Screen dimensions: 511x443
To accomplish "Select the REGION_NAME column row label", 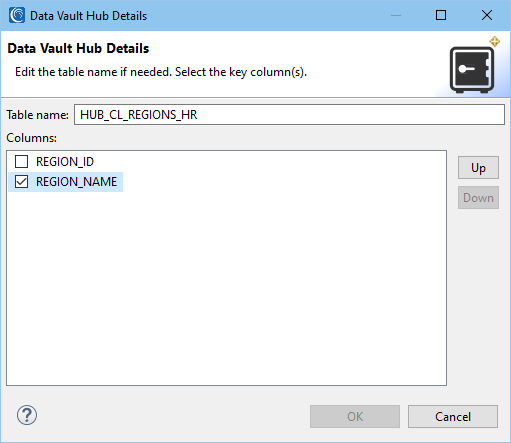I will tap(77, 182).
